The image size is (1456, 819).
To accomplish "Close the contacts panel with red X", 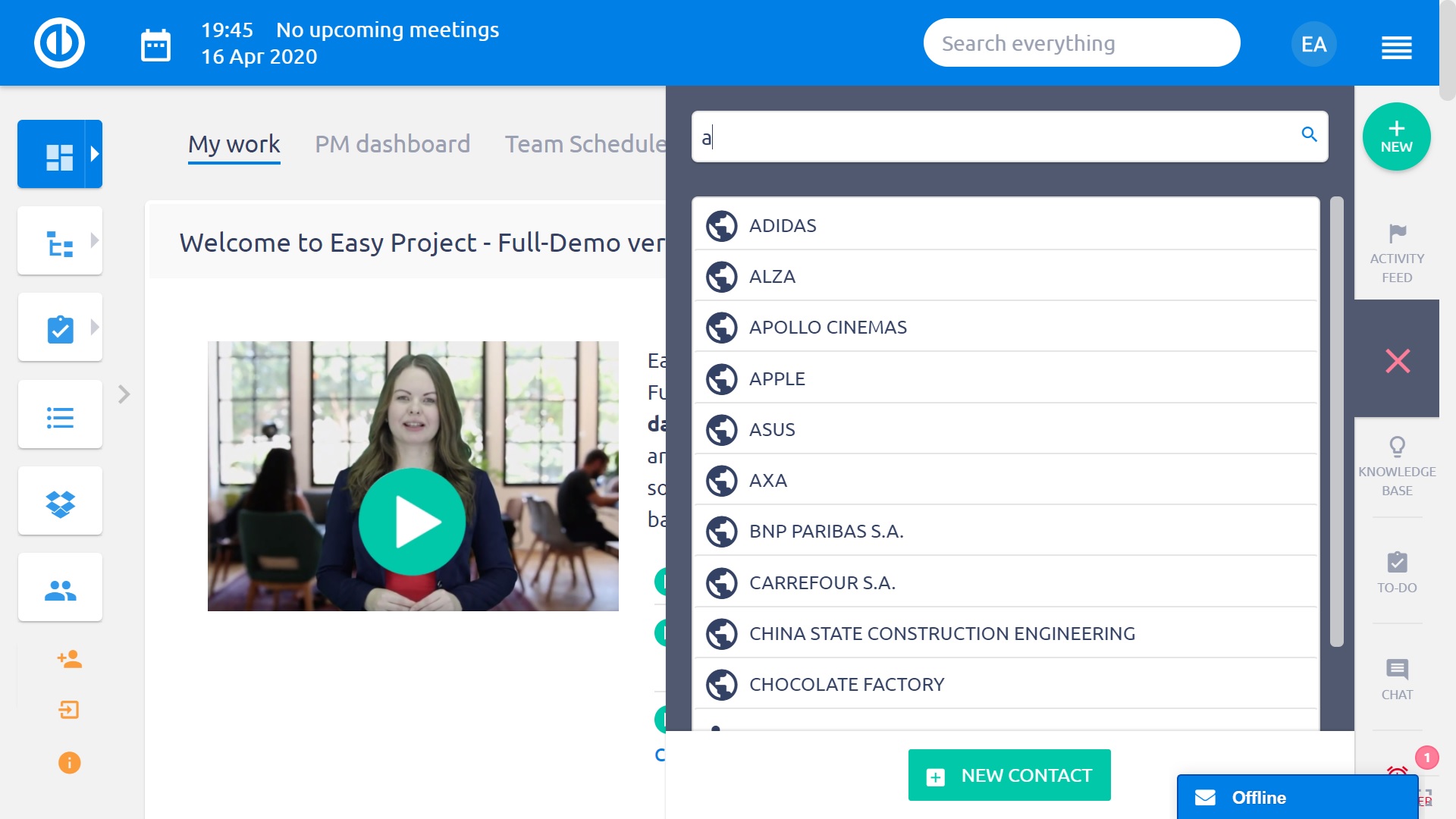I will click(x=1397, y=360).
